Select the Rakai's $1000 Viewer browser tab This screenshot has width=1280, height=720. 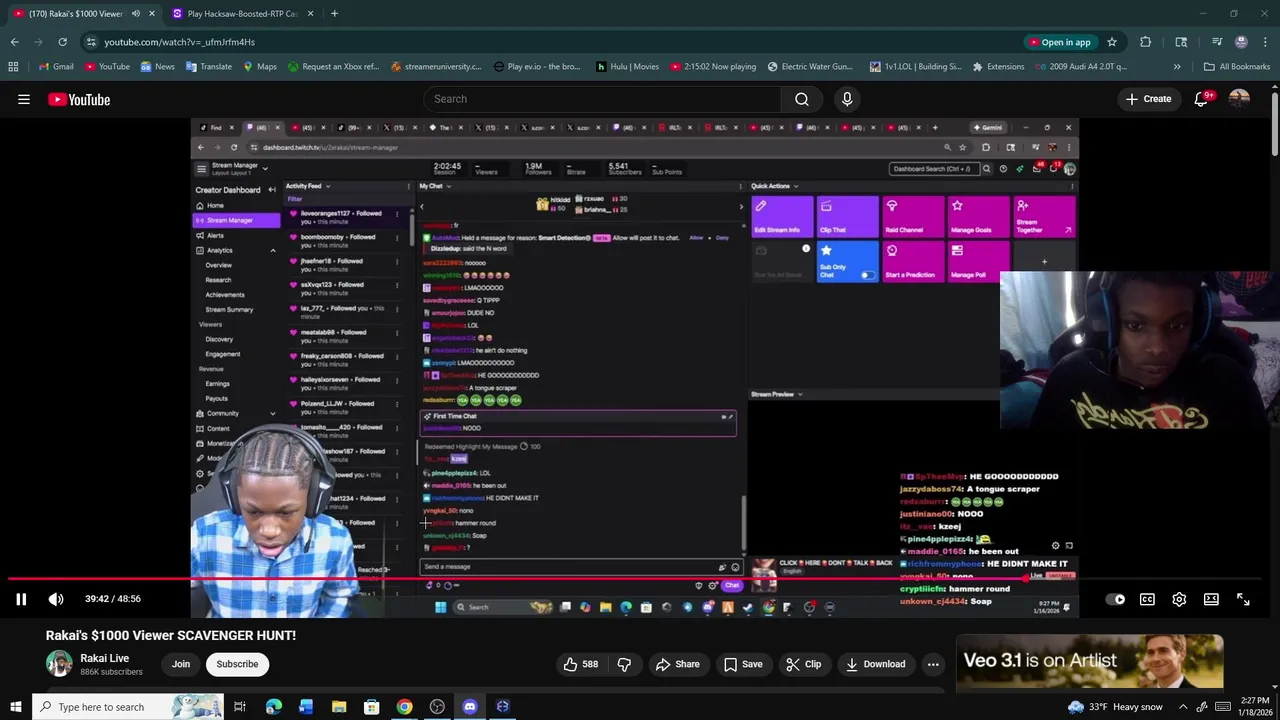75,14
